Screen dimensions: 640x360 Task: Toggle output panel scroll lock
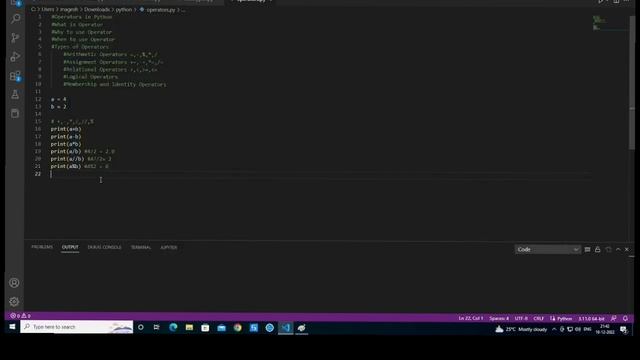pyautogui.click(x=598, y=249)
